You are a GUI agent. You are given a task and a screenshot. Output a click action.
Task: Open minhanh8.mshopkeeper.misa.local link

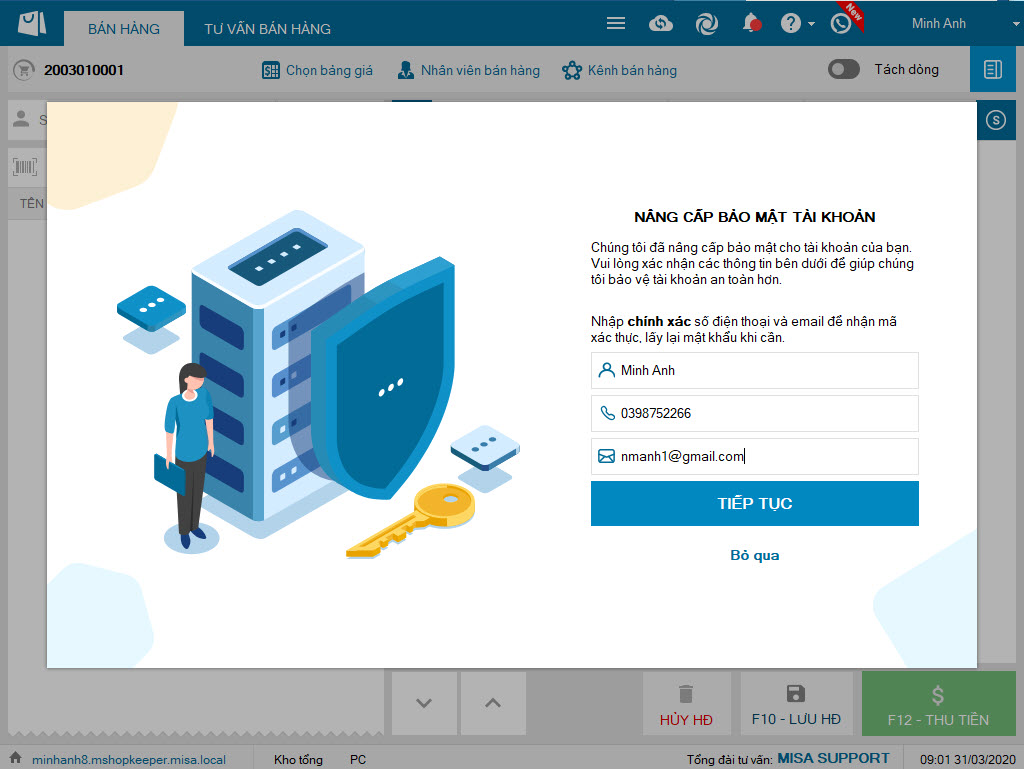129,760
